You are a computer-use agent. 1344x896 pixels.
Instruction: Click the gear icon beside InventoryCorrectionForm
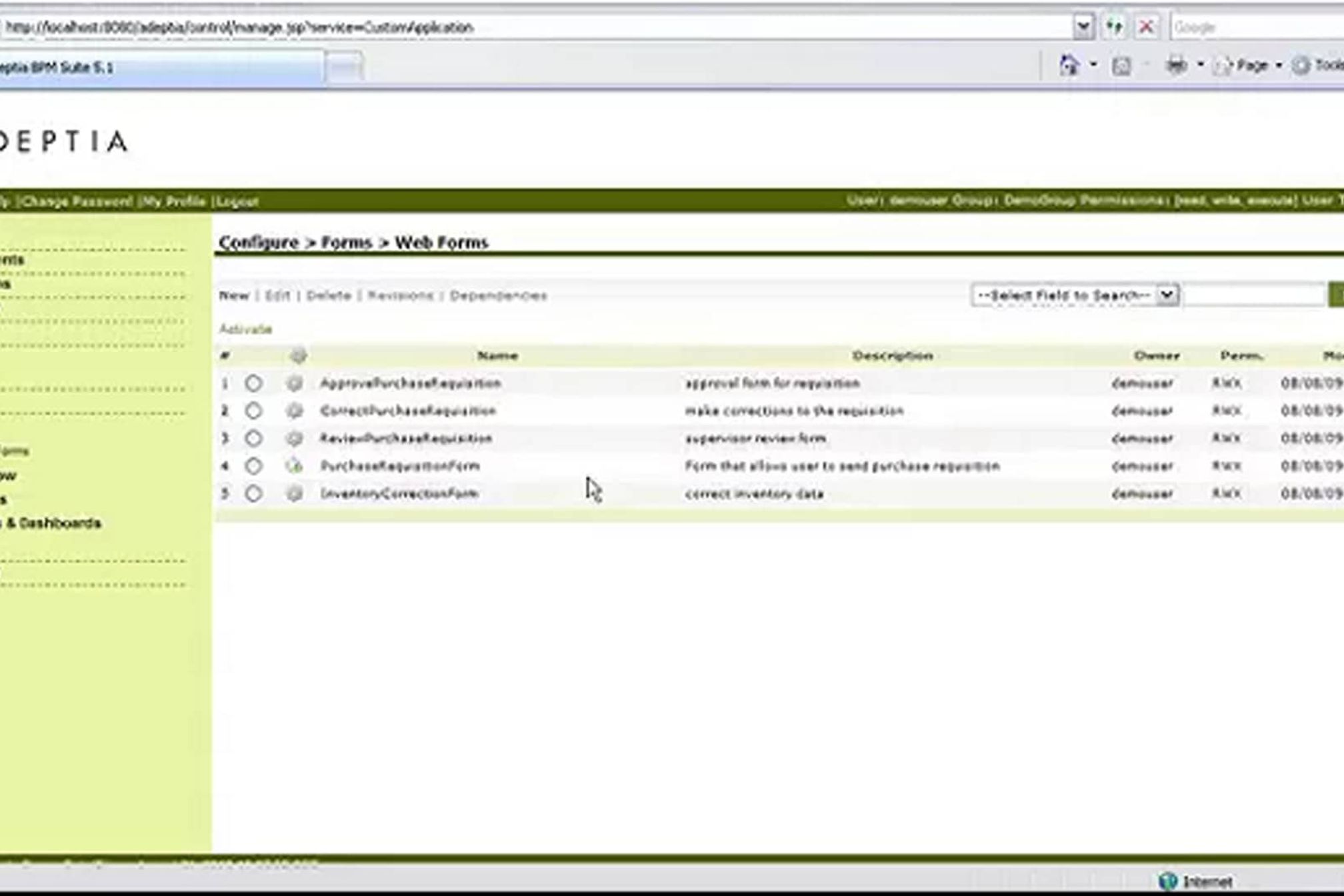click(294, 494)
